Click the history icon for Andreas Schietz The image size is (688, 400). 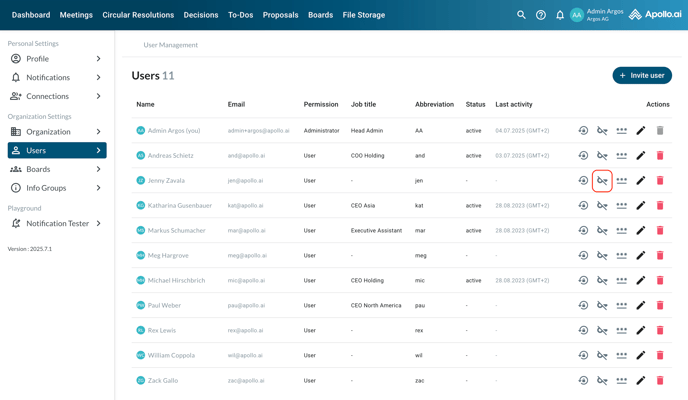[x=583, y=156]
